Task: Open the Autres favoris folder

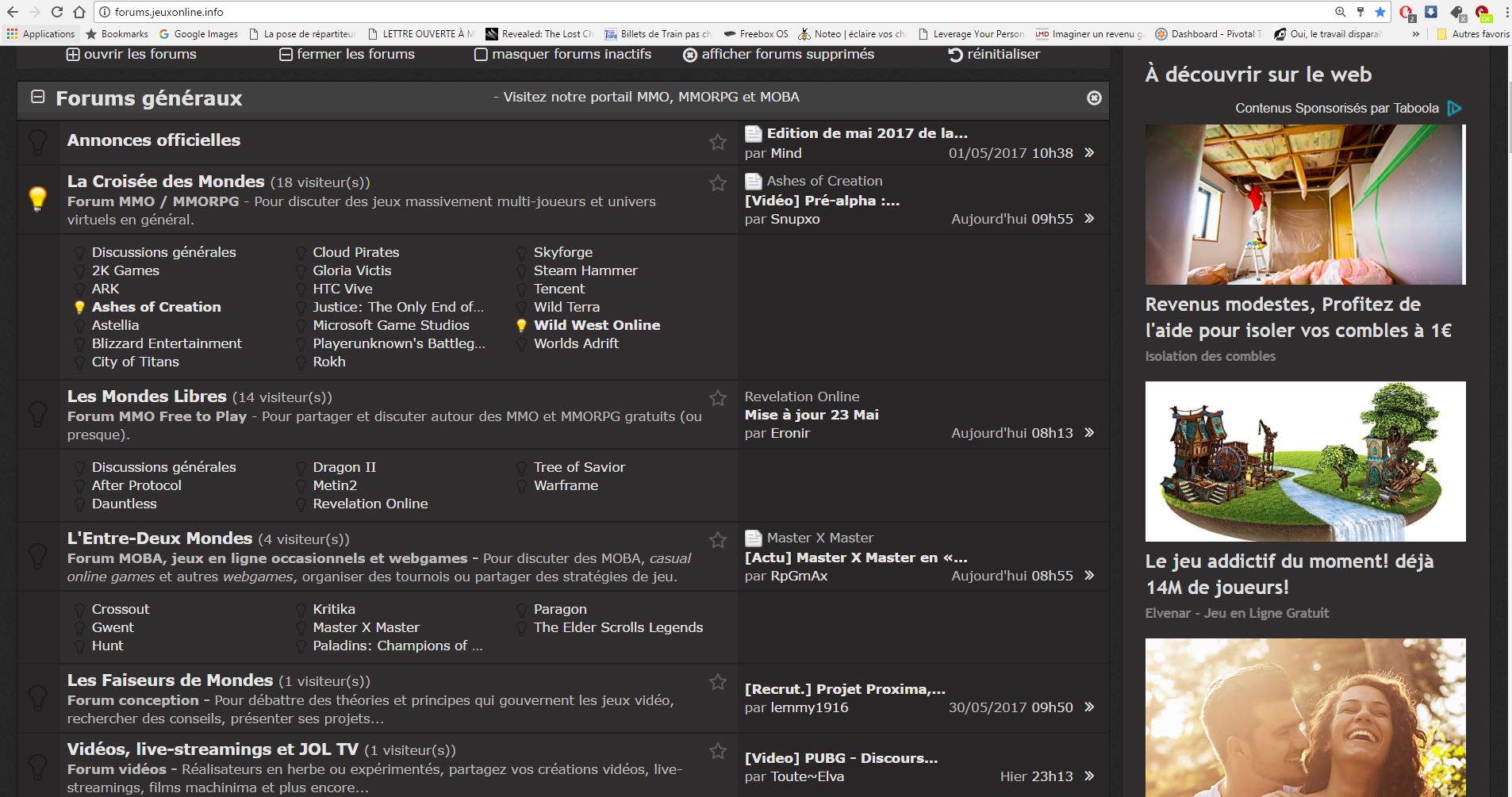Action: (x=1472, y=34)
